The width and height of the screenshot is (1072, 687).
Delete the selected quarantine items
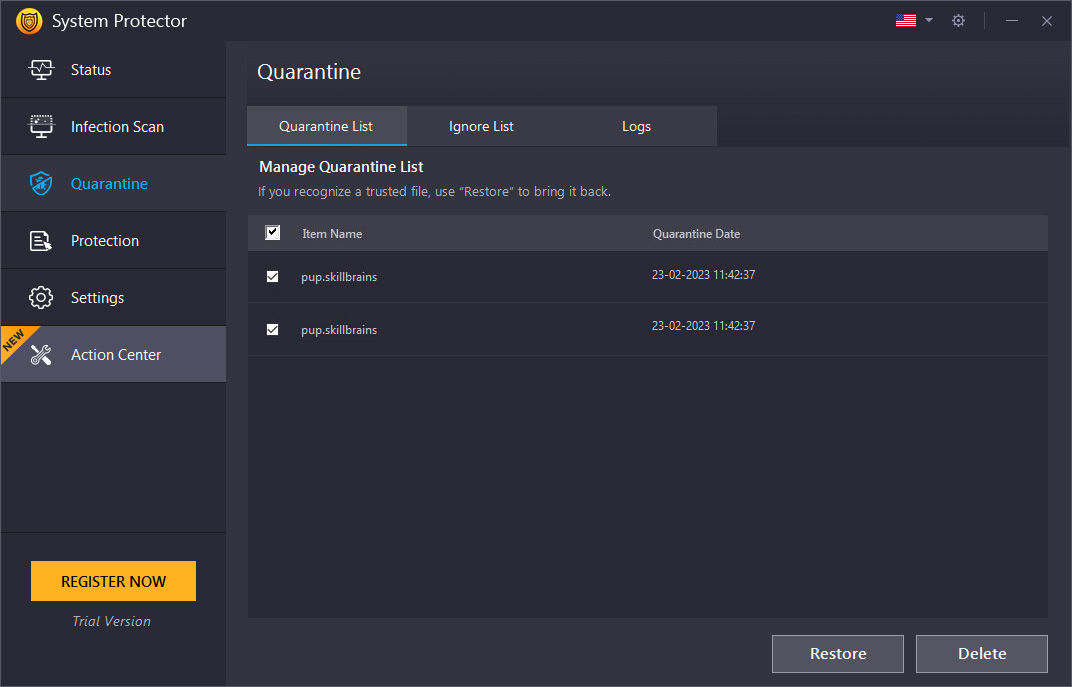coord(981,653)
